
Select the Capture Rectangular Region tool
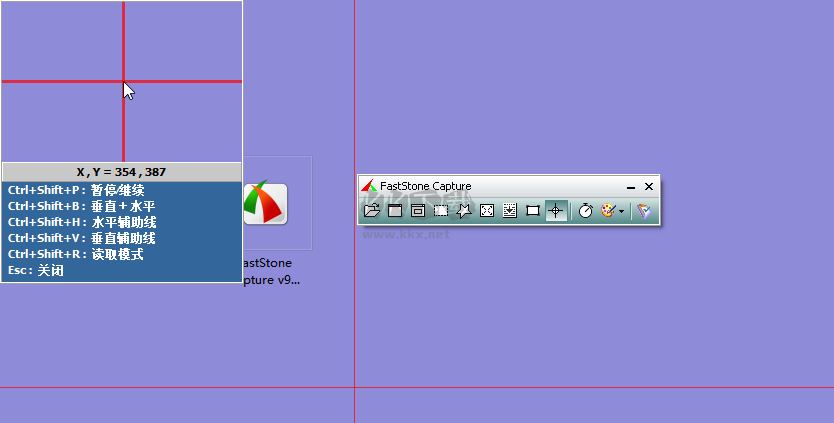(x=441, y=211)
